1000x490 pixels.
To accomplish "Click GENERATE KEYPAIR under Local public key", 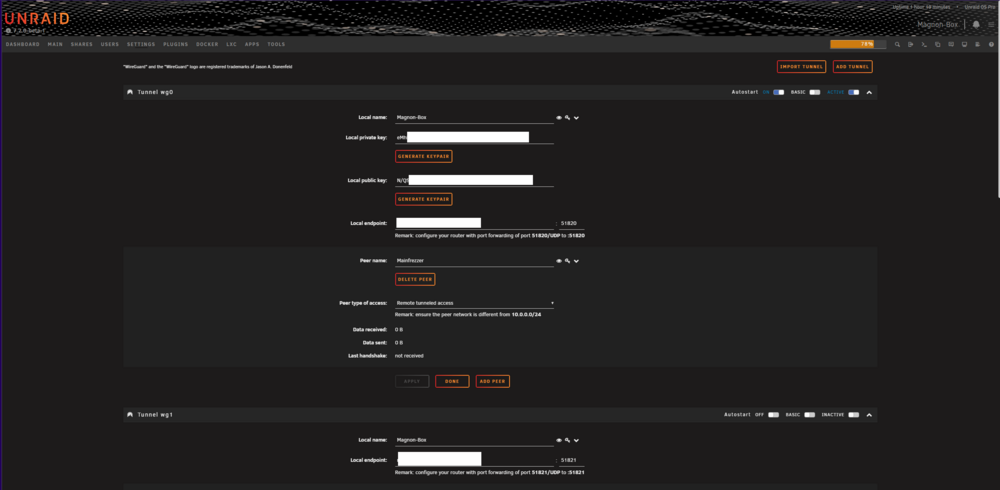I will coord(423,199).
